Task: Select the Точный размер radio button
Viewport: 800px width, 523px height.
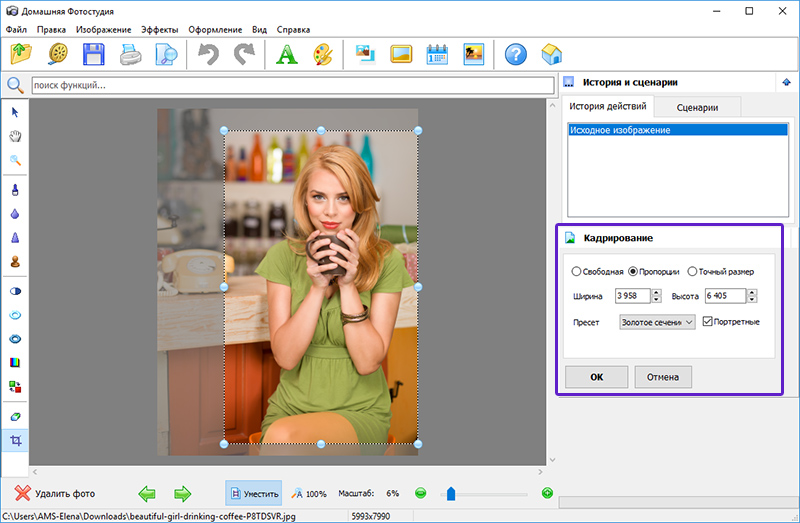Action: click(692, 271)
